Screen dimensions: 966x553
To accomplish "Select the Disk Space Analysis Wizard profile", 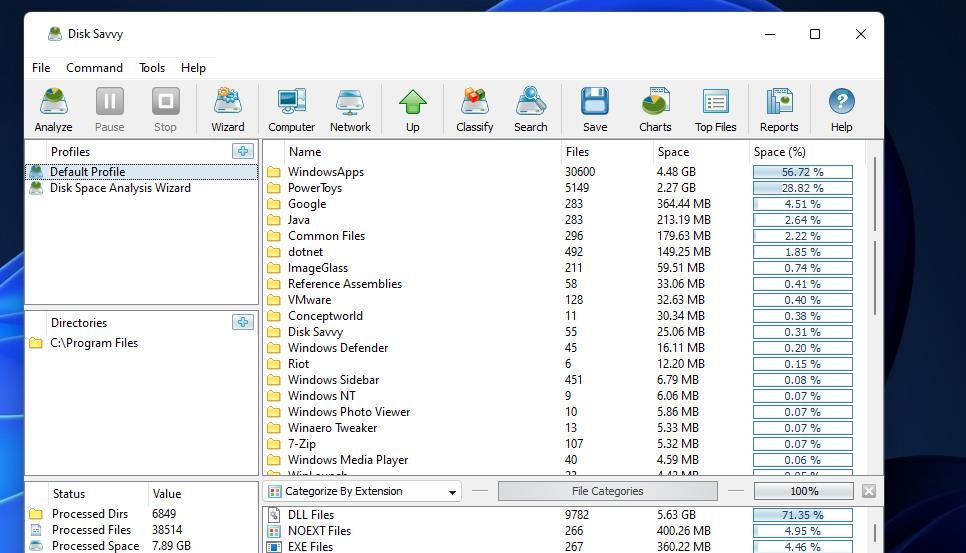I will click(120, 188).
